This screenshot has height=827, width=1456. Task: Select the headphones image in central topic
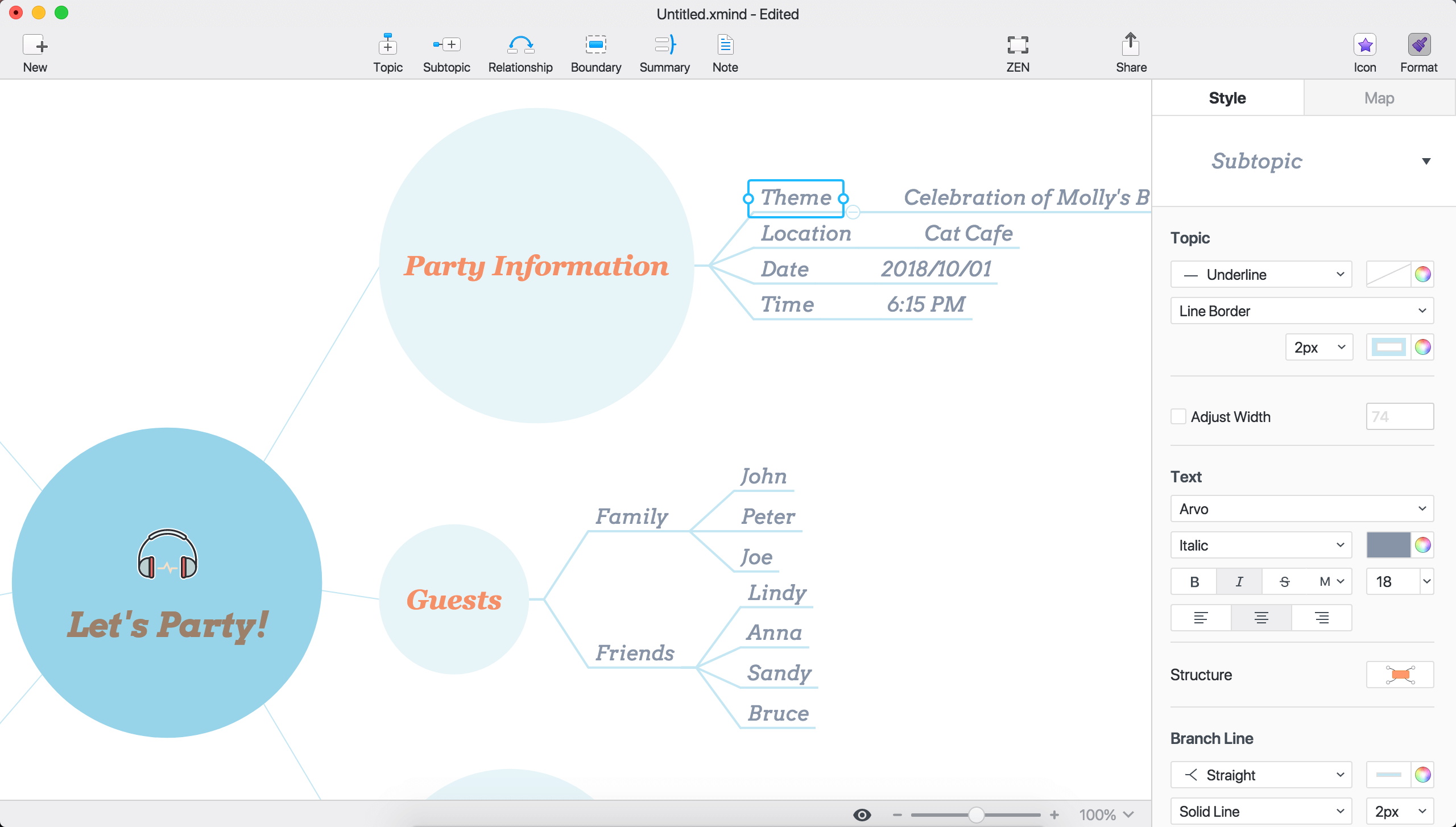coord(167,554)
